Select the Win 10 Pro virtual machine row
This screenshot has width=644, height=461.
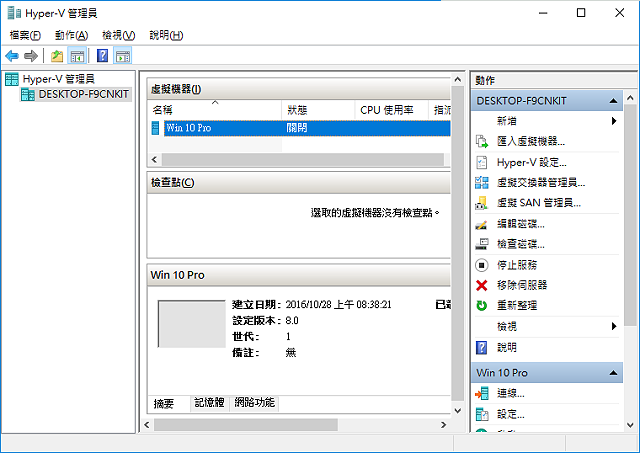click(300, 128)
